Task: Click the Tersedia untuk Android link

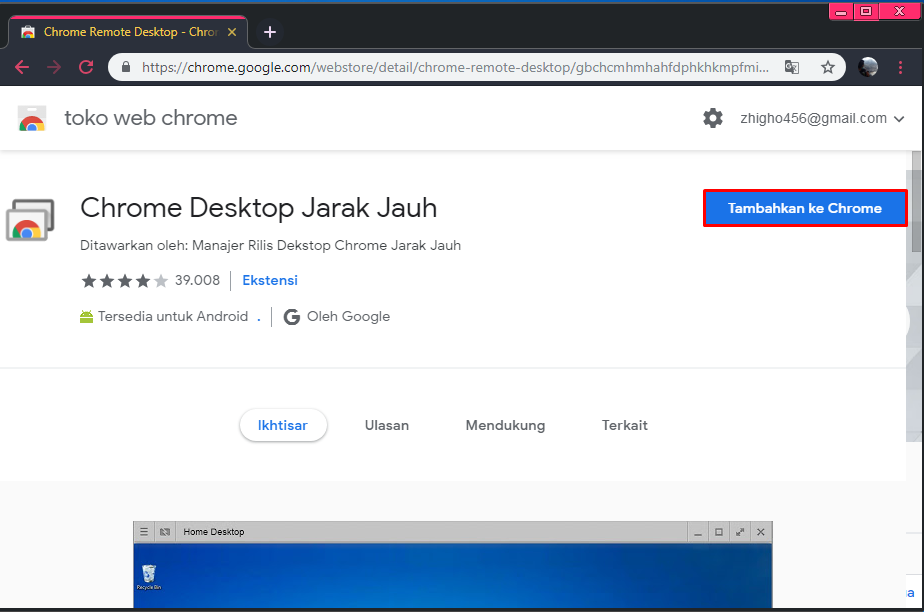Action: (173, 316)
